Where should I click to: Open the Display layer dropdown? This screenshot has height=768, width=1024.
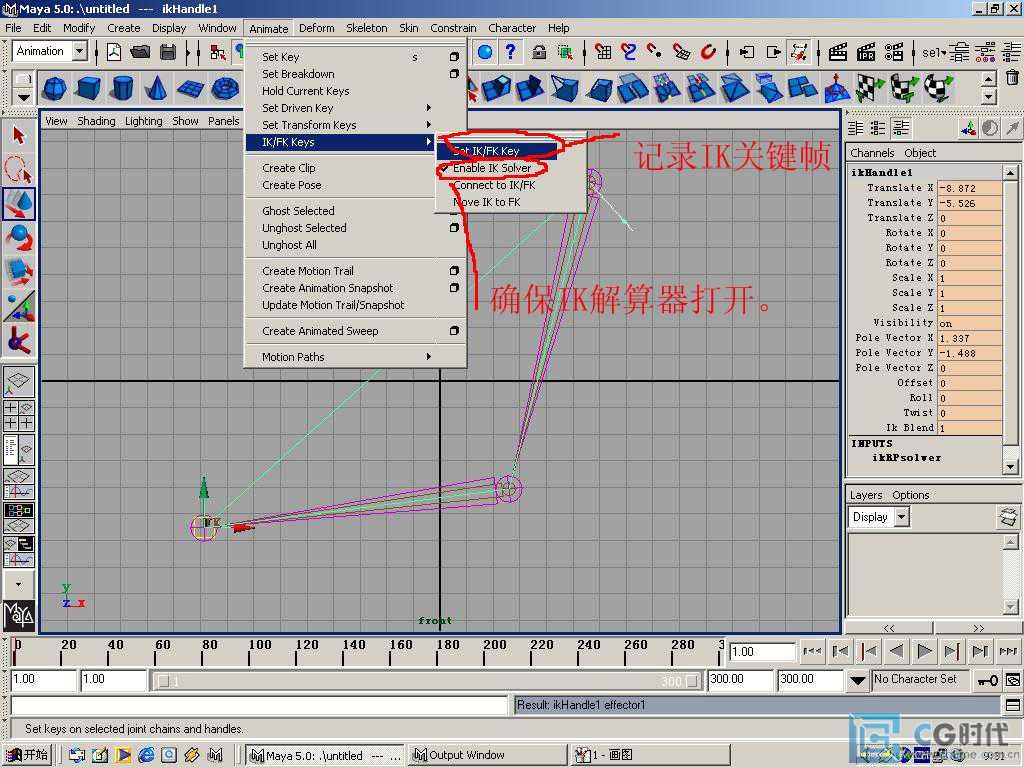(902, 517)
